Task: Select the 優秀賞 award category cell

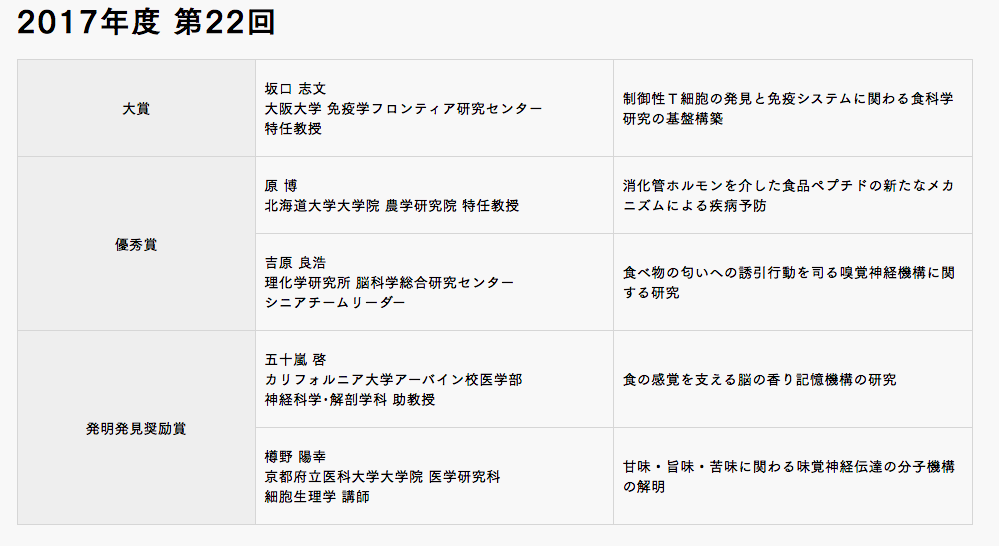Action: point(136,244)
